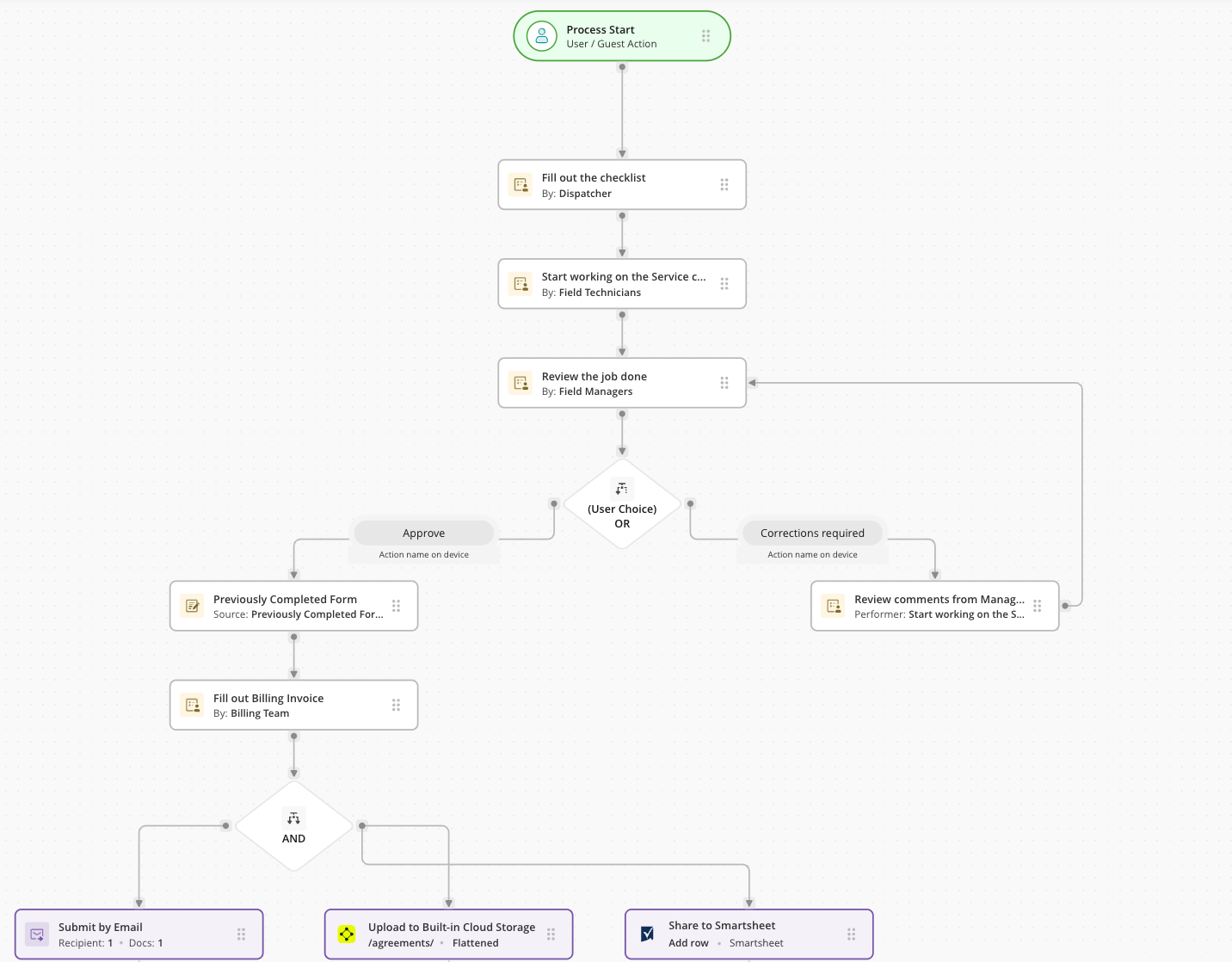The image size is (1232, 962).
Task: Click the output connector below Process Start
Action: pos(622,67)
